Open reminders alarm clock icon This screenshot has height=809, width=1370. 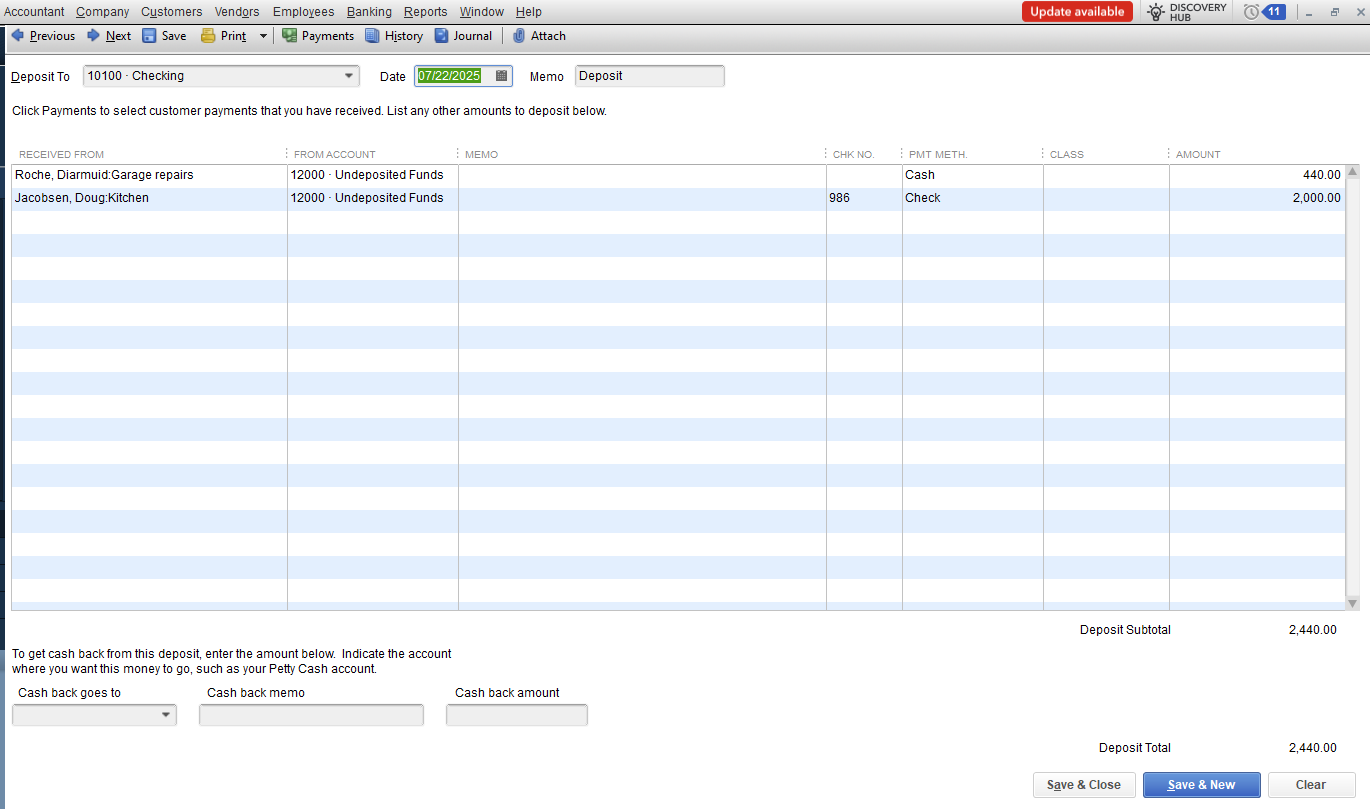[1251, 12]
